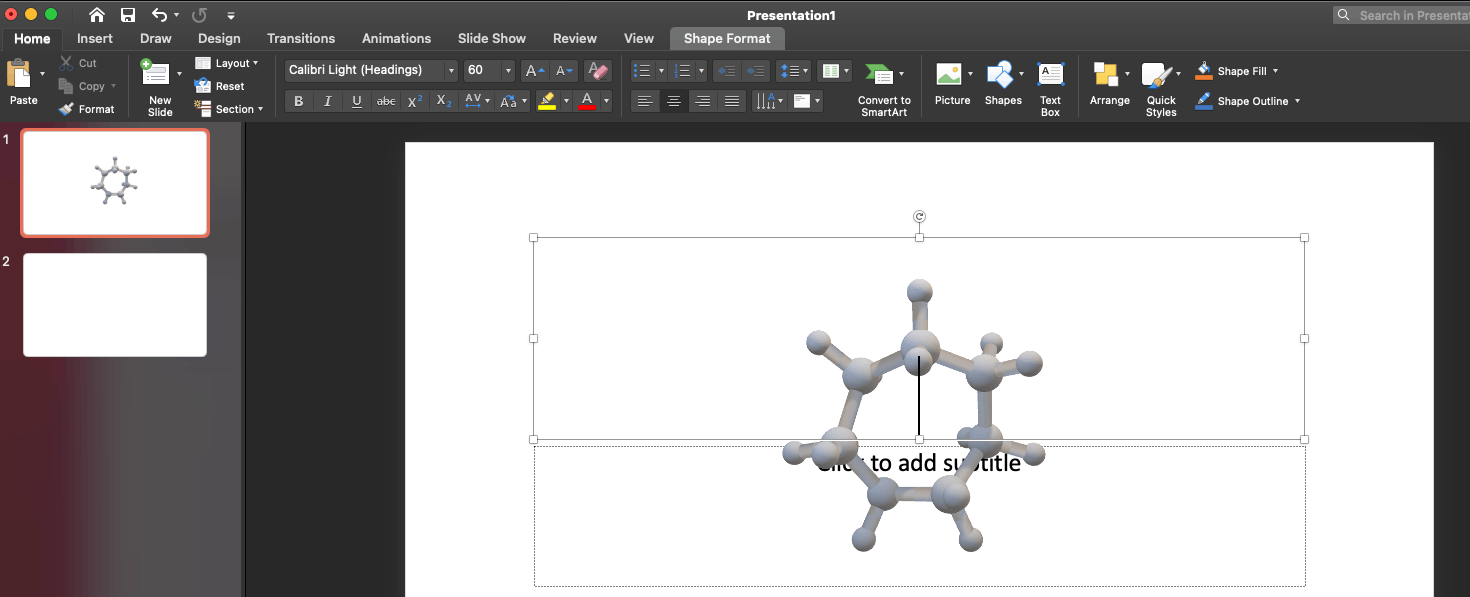Viewport: 1470px width, 597px height.
Task: Decrease the indent level
Action: [x=727, y=71]
